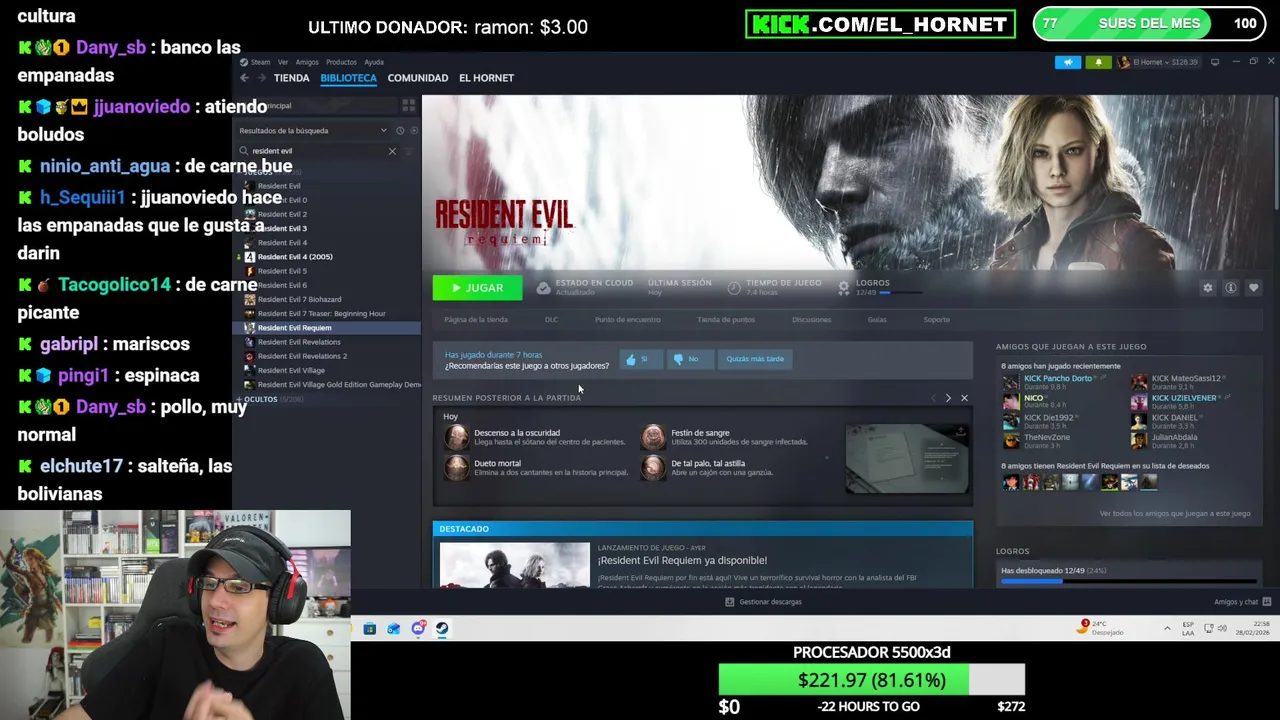The width and height of the screenshot is (1280, 720).
Task: Open the Steam menu
Action: click(260, 62)
